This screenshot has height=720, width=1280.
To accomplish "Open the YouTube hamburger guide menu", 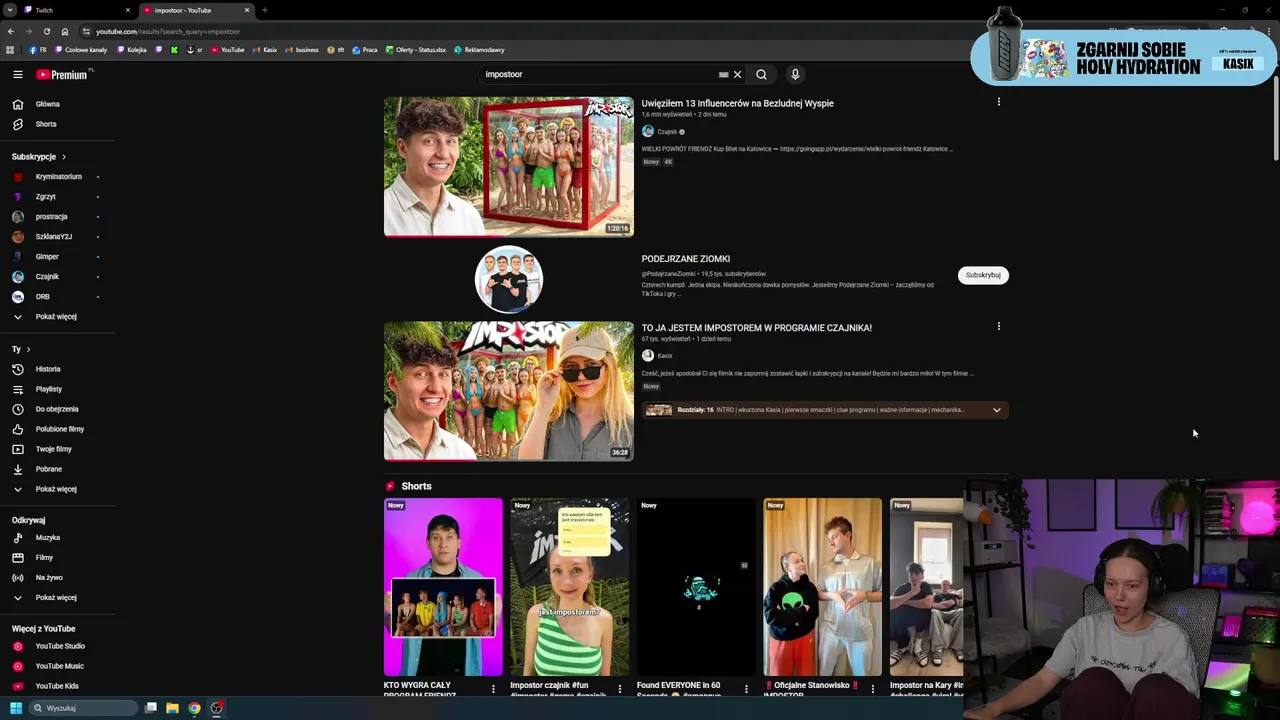I will pyautogui.click(x=18, y=74).
